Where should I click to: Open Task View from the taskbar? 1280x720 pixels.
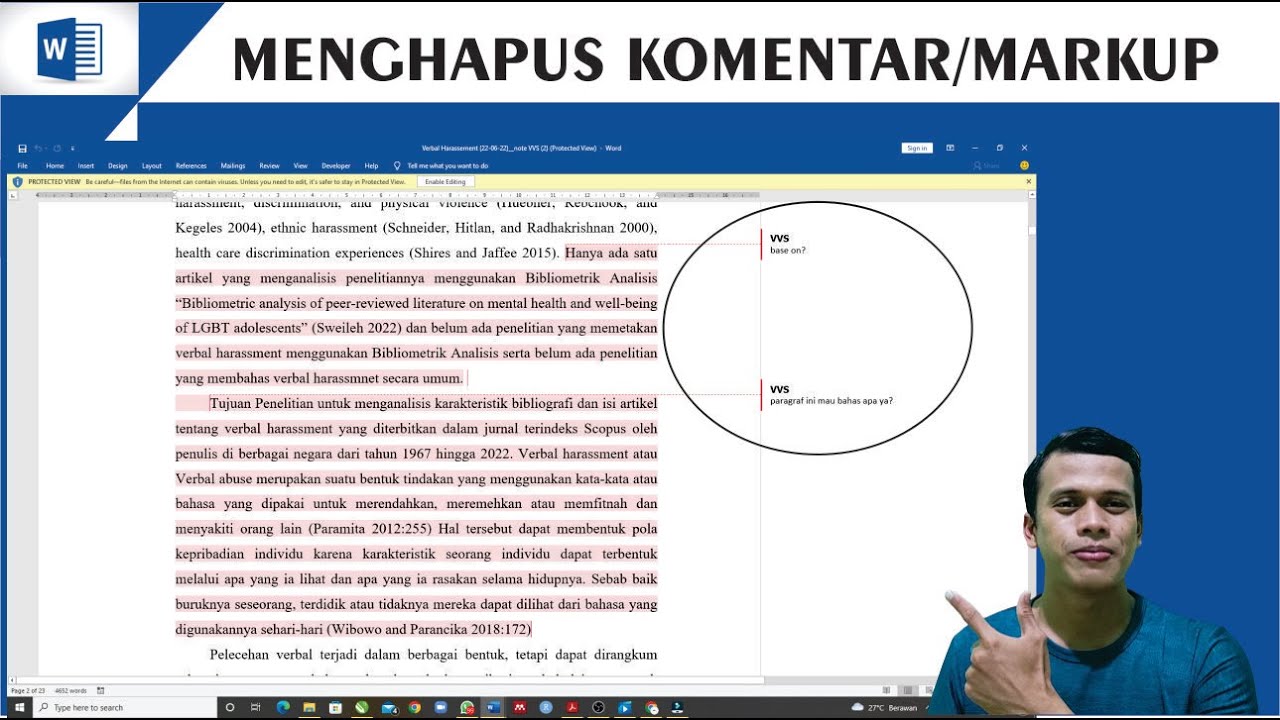coord(256,707)
